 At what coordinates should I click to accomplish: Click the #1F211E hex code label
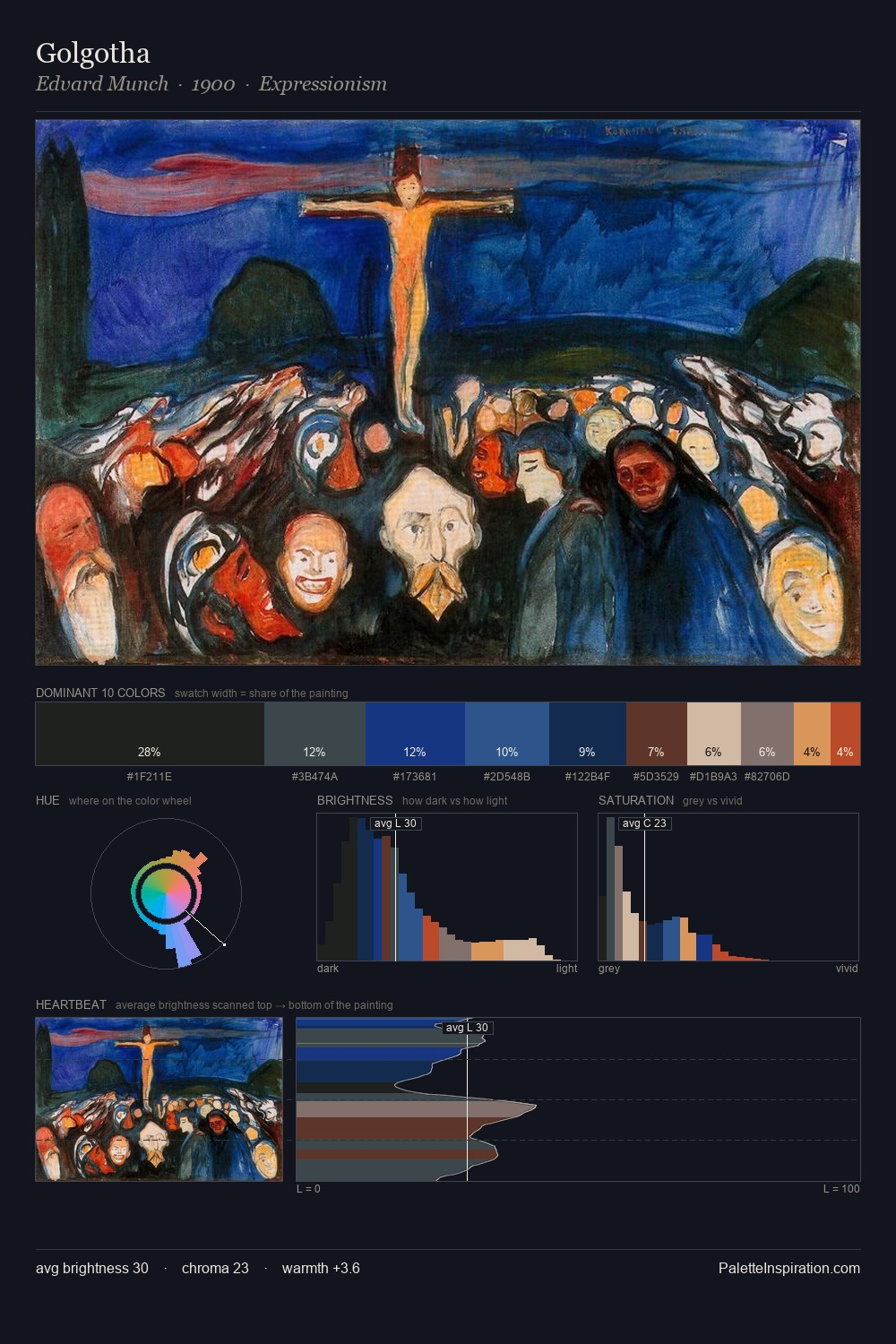[150, 777]
